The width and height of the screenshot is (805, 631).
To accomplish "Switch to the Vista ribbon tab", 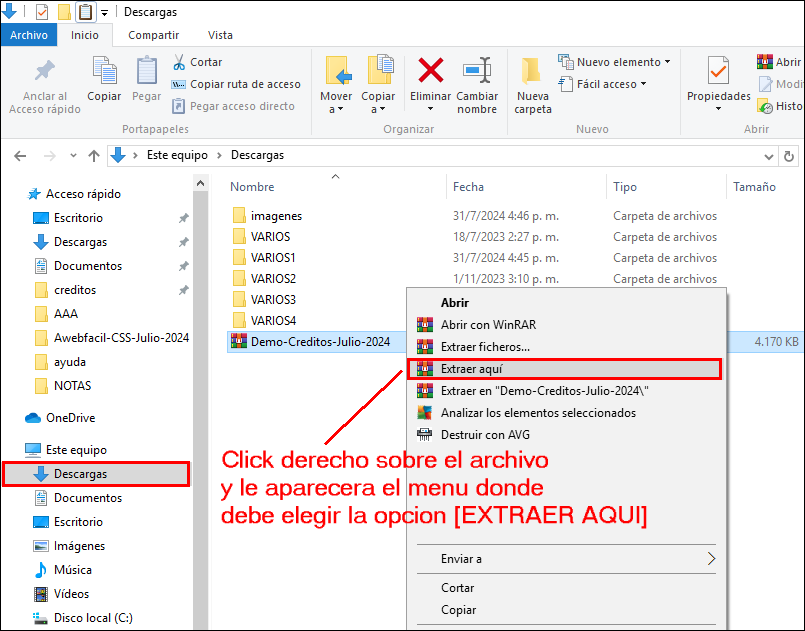I will (x=220, y=35).
